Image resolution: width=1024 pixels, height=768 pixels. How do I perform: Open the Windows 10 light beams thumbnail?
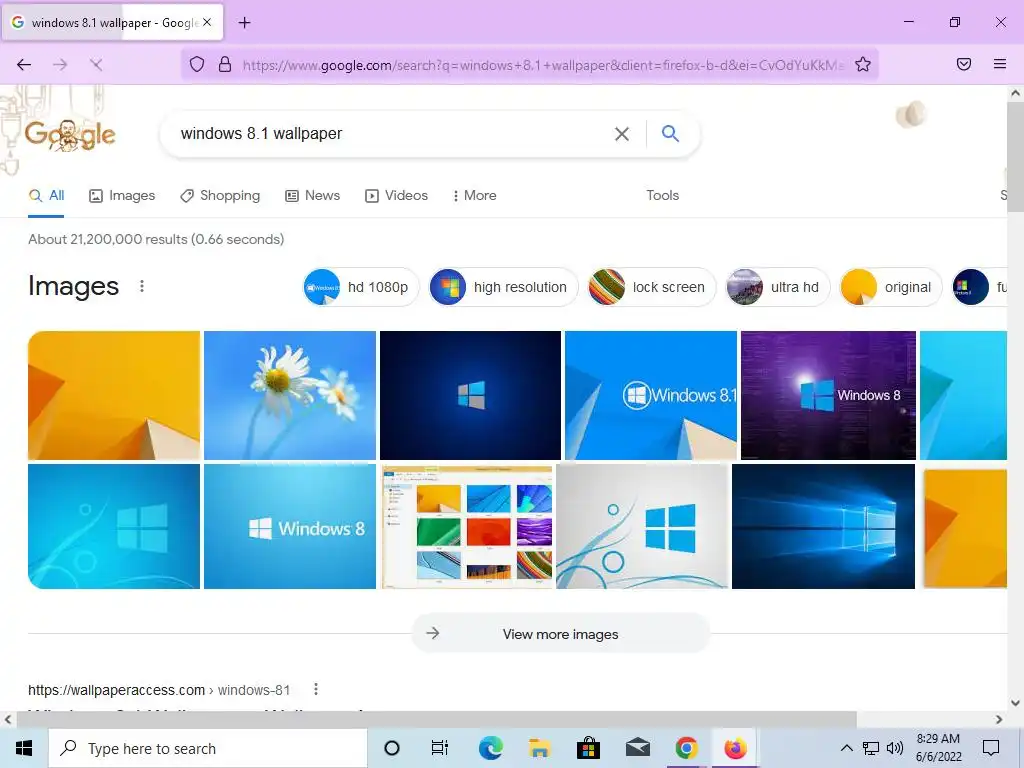[x=823, y=526]
